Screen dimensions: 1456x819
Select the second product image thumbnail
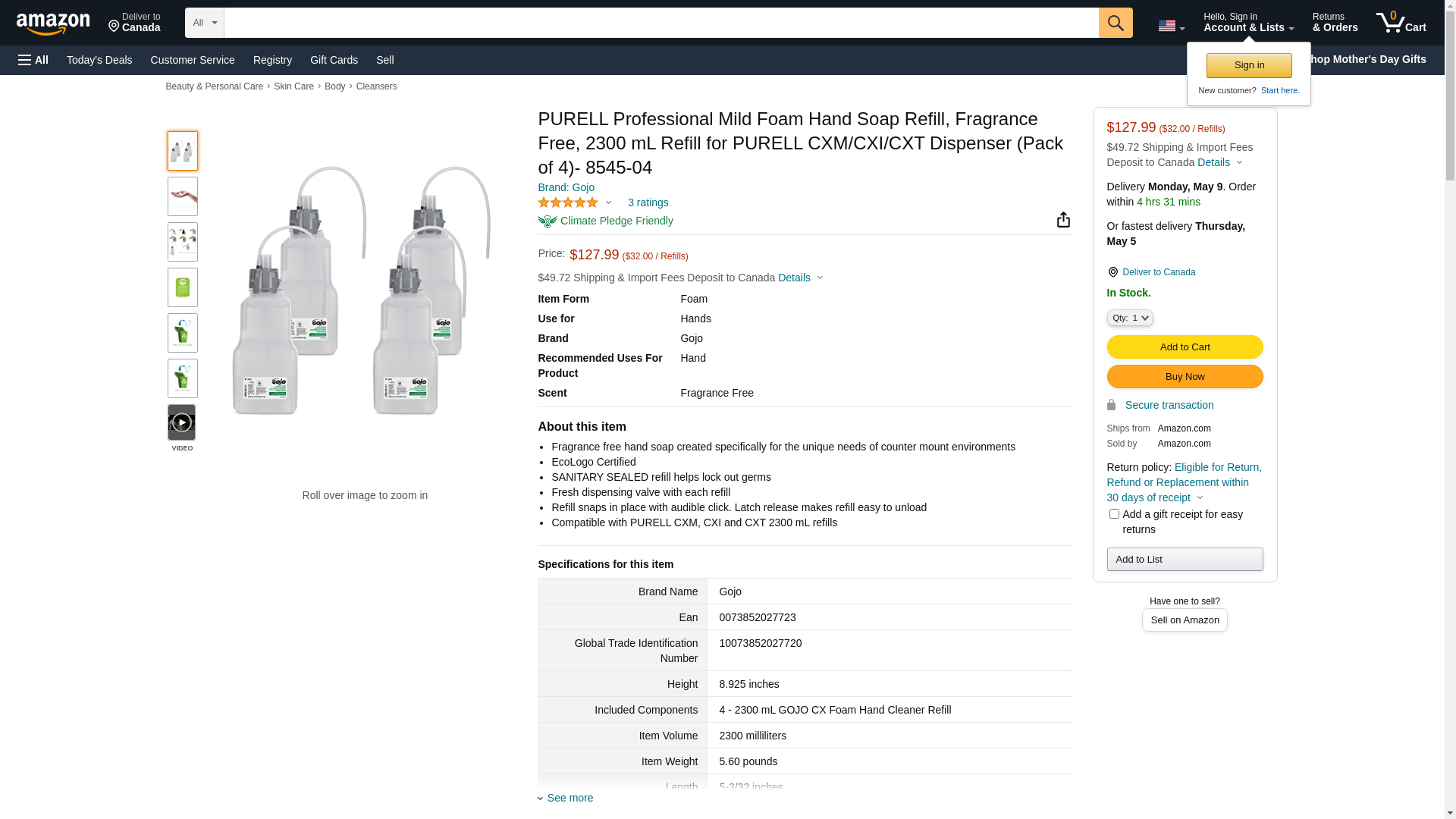[183, 196]
